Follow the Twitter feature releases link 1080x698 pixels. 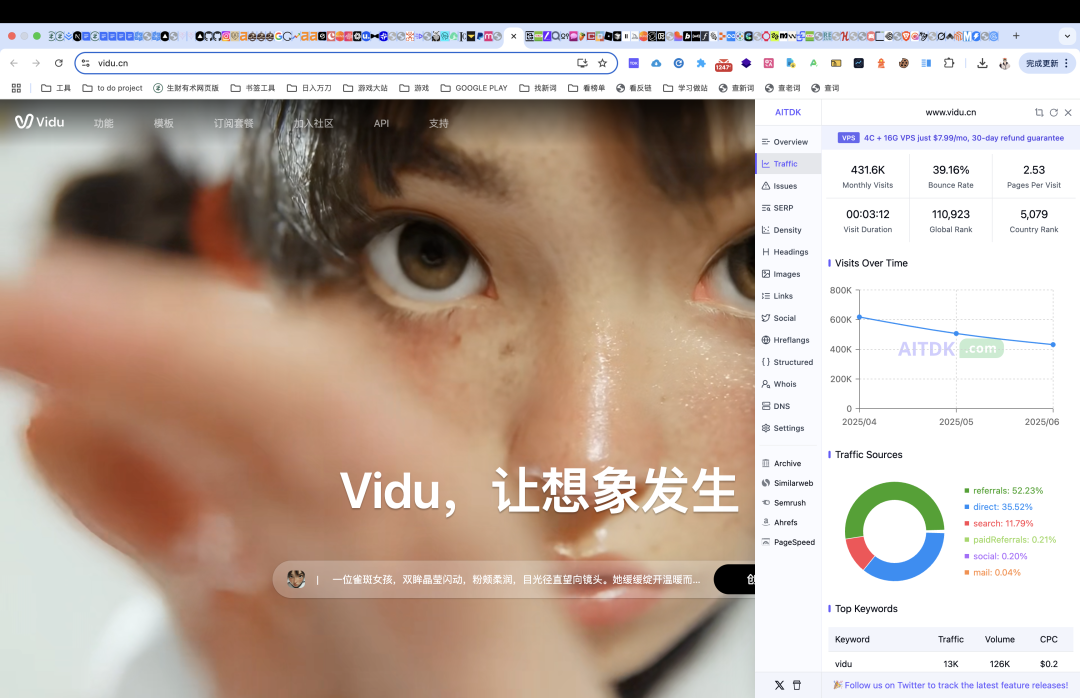click(951, 686)
